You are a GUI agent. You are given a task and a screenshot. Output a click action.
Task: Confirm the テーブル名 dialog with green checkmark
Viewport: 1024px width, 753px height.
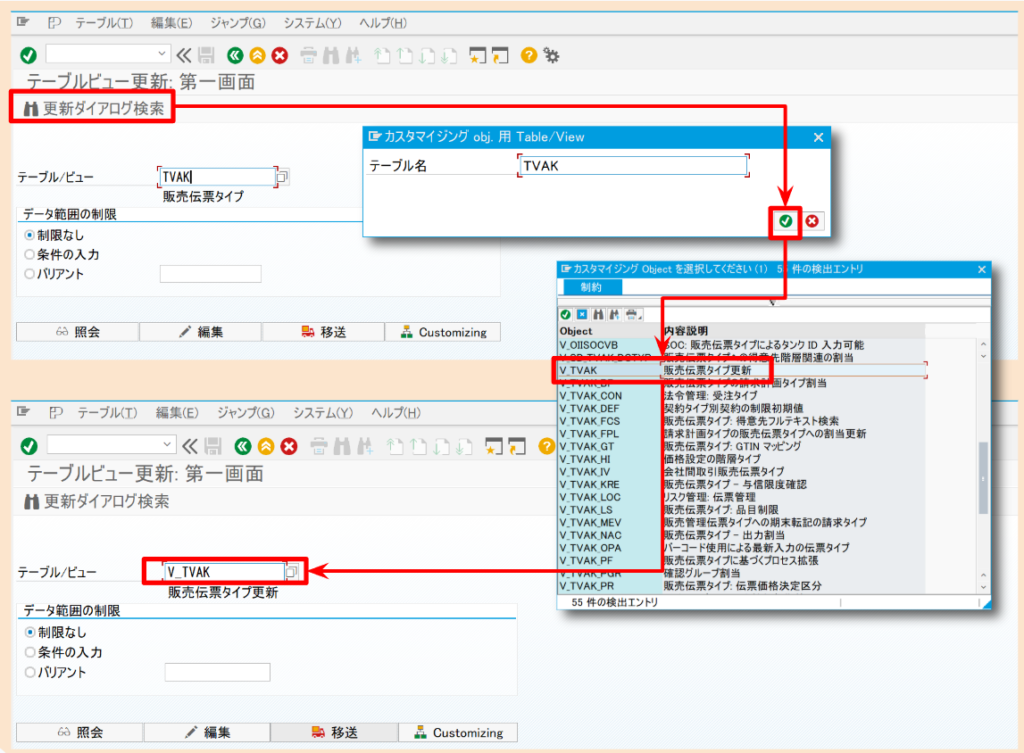tap(787, 221)
